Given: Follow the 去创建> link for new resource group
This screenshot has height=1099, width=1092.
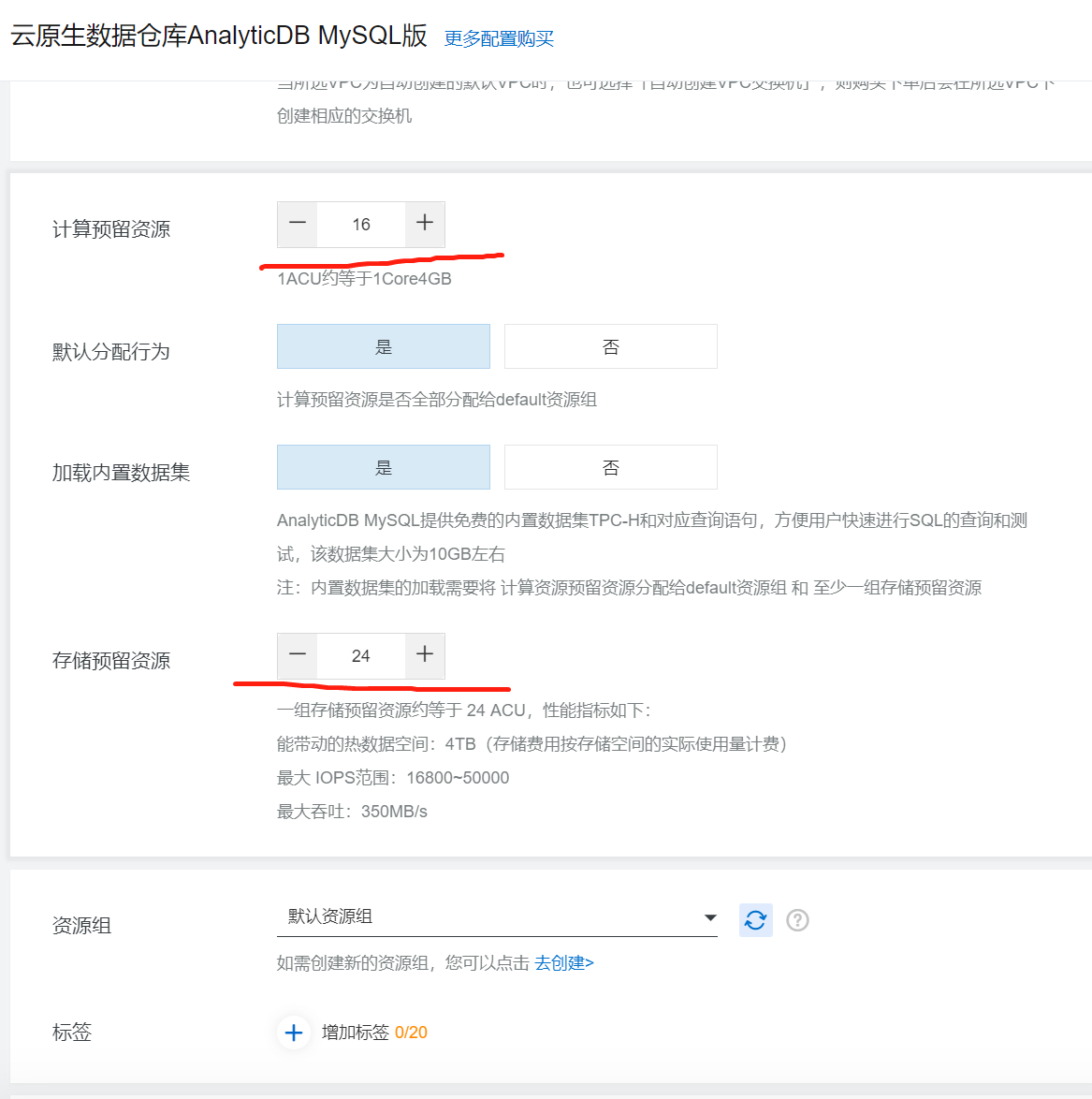Looking at the screenshot, I should (564, 963).
